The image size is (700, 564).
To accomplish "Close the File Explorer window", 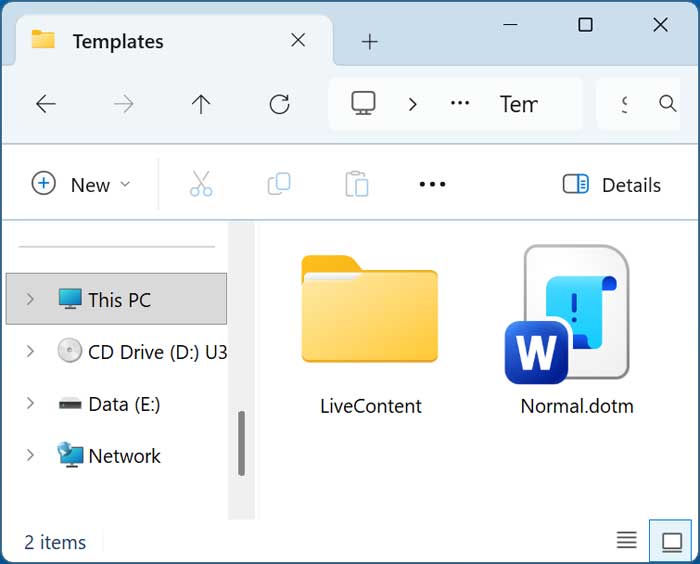I will [x=660, y=25].
